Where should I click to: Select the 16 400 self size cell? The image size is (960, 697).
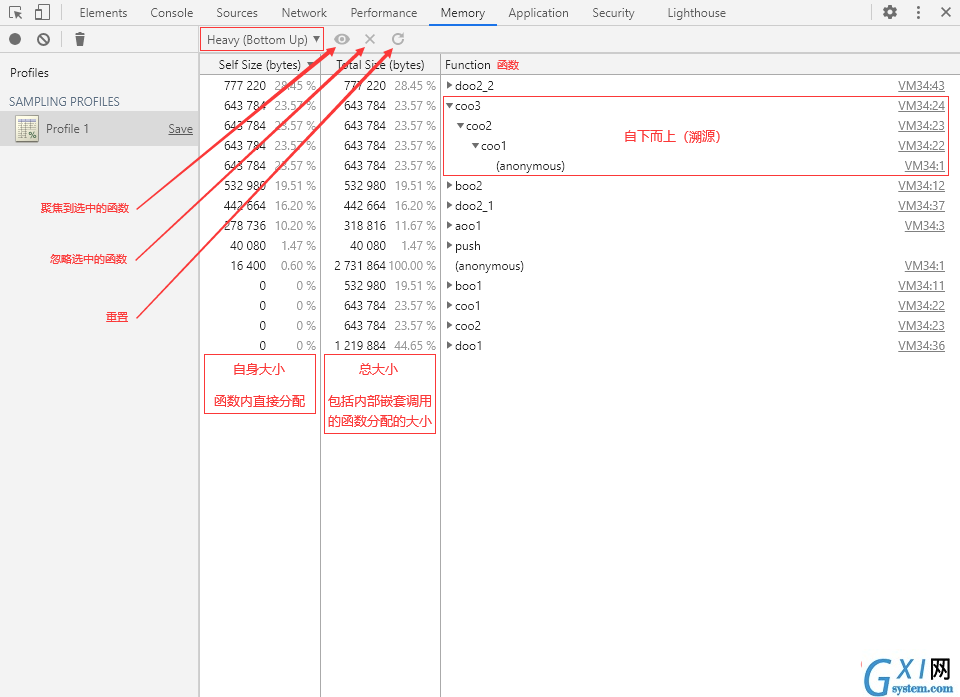coord(248,266)
